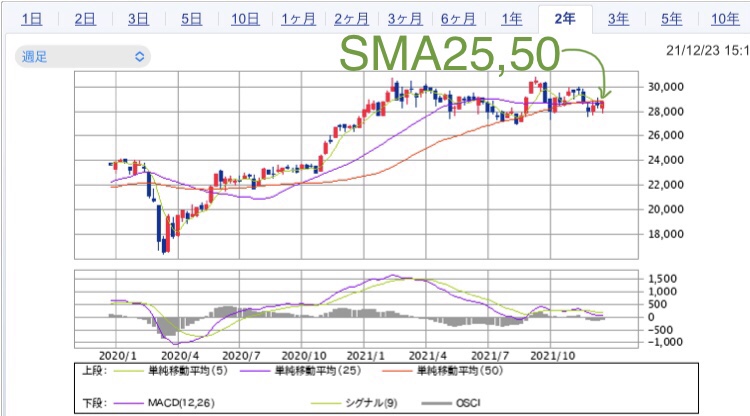Choose the 10日 chart range tab

point(244,19)
